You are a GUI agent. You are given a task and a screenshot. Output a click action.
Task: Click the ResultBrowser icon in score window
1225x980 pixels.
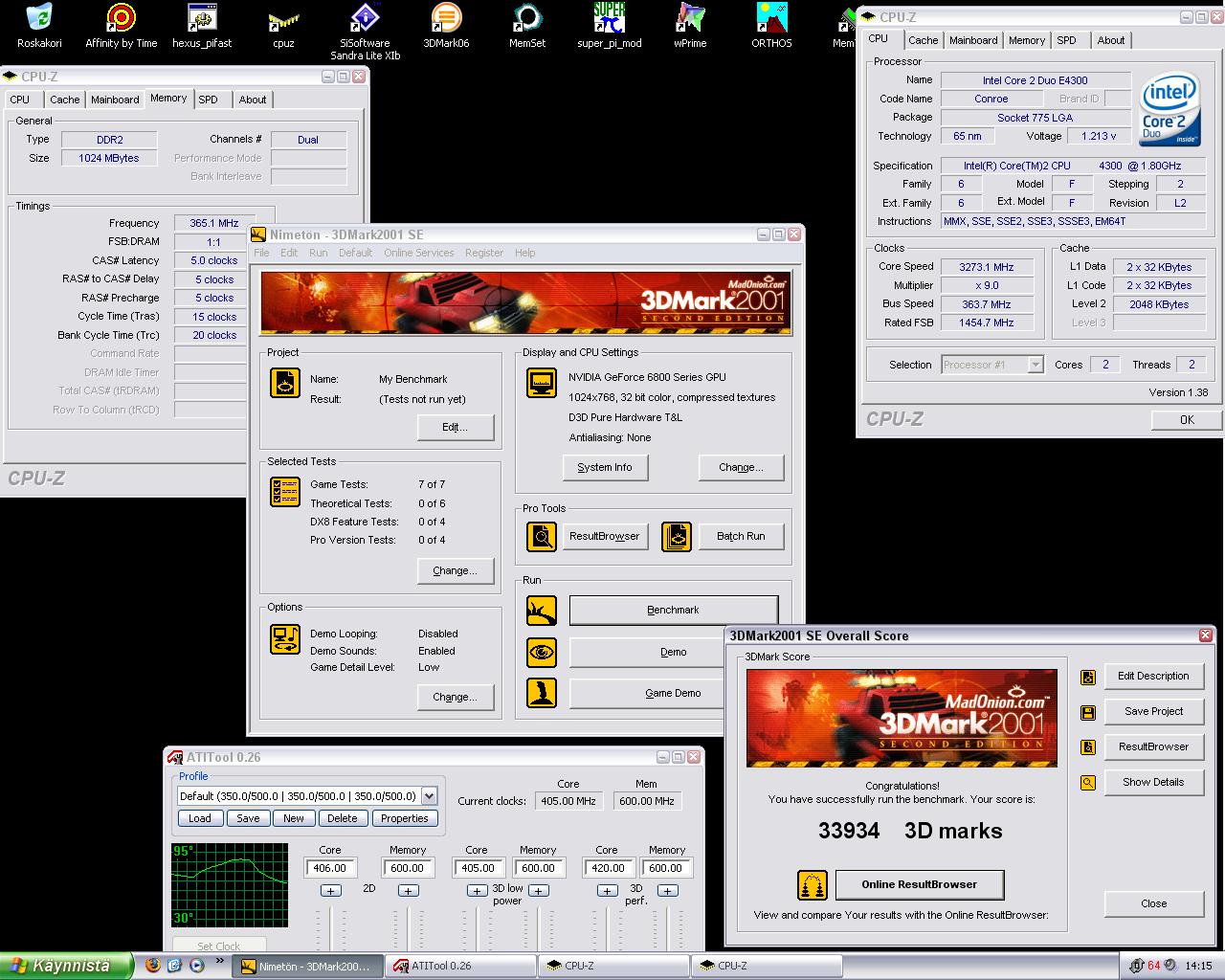[x=1088, y=747]
